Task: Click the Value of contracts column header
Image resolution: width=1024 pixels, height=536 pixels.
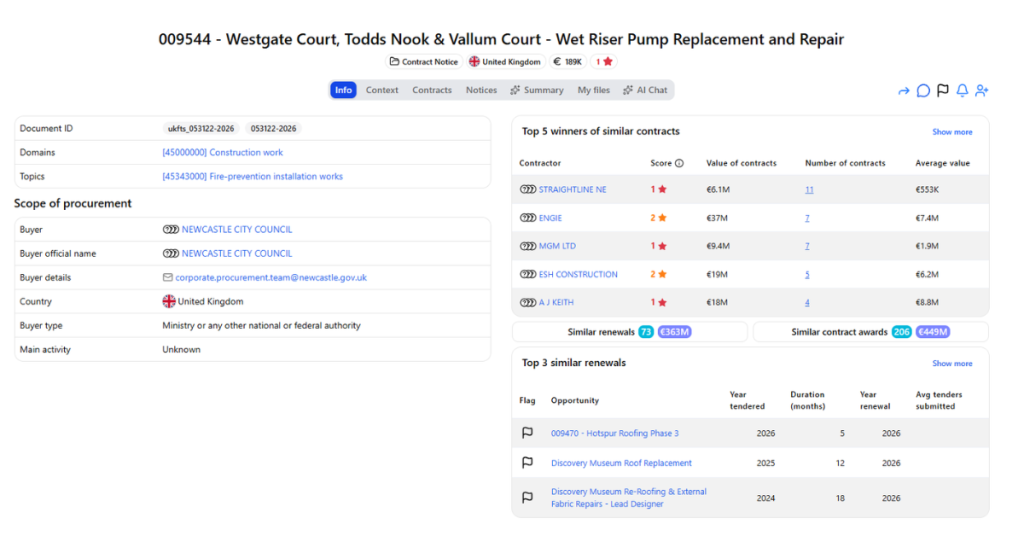Action: tap(741, 163)
